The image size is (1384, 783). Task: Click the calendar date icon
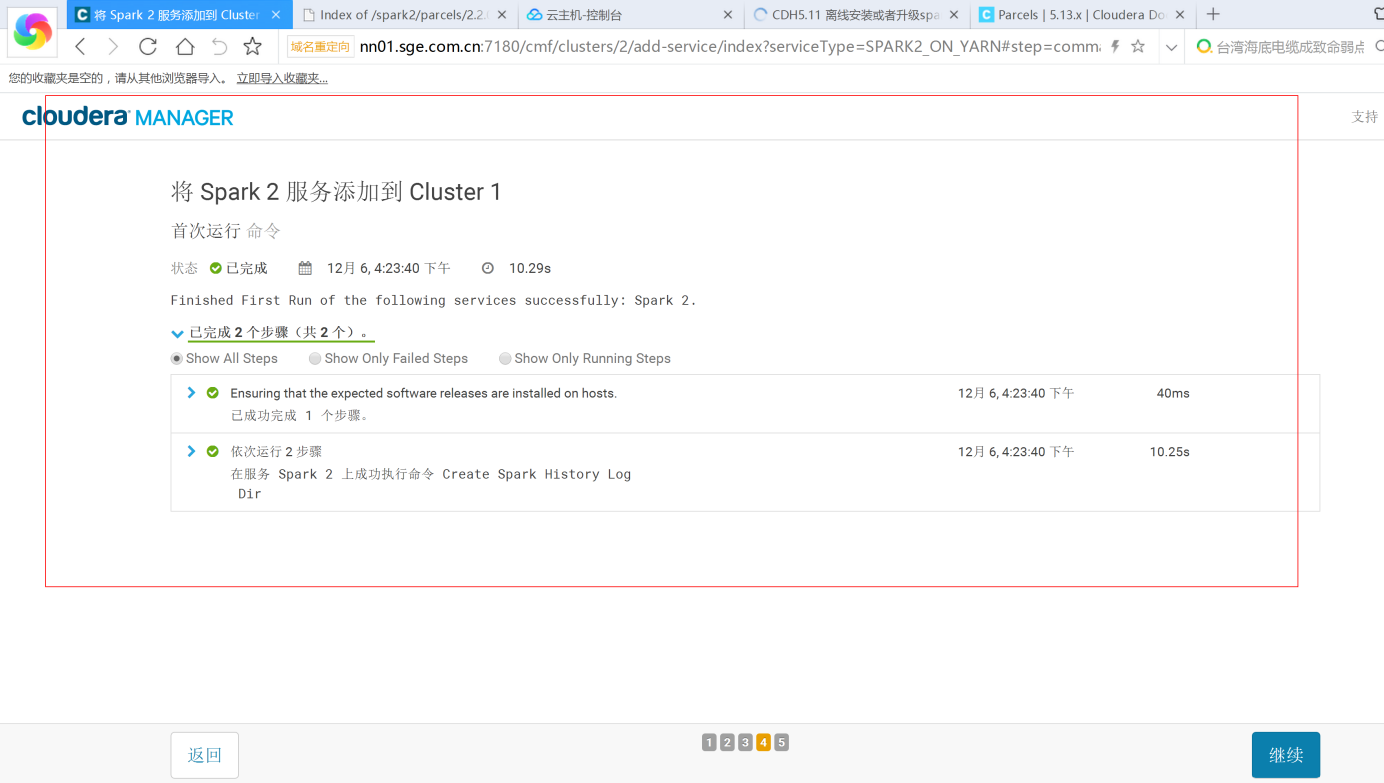pyautogui.click(x=306, y=268)
